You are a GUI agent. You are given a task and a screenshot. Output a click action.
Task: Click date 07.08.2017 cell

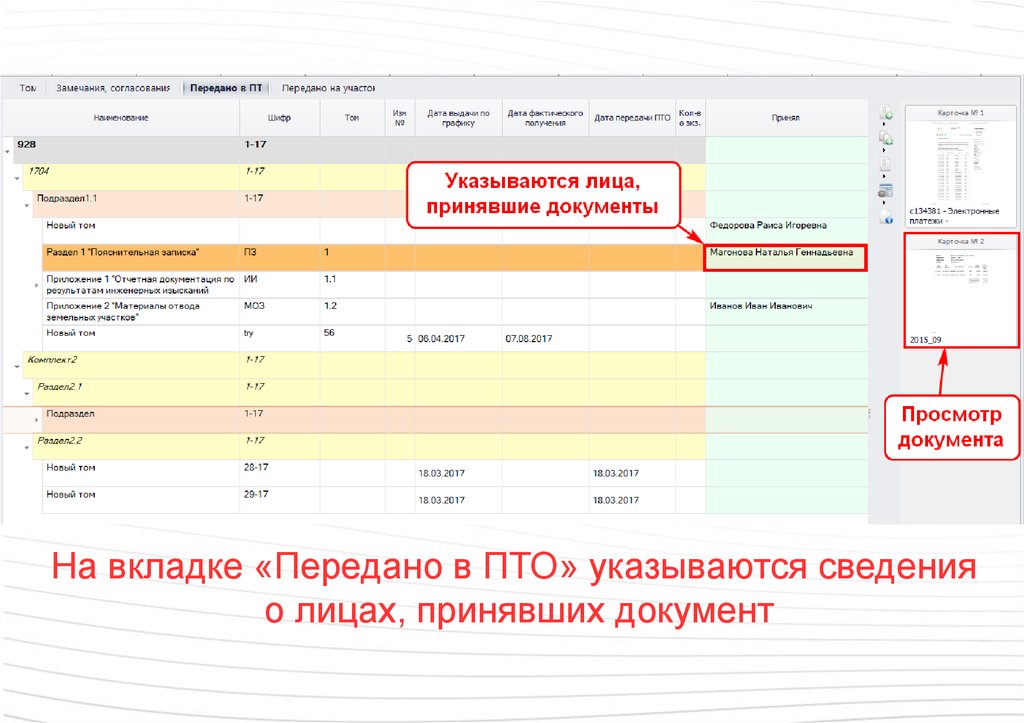point(545,338)
